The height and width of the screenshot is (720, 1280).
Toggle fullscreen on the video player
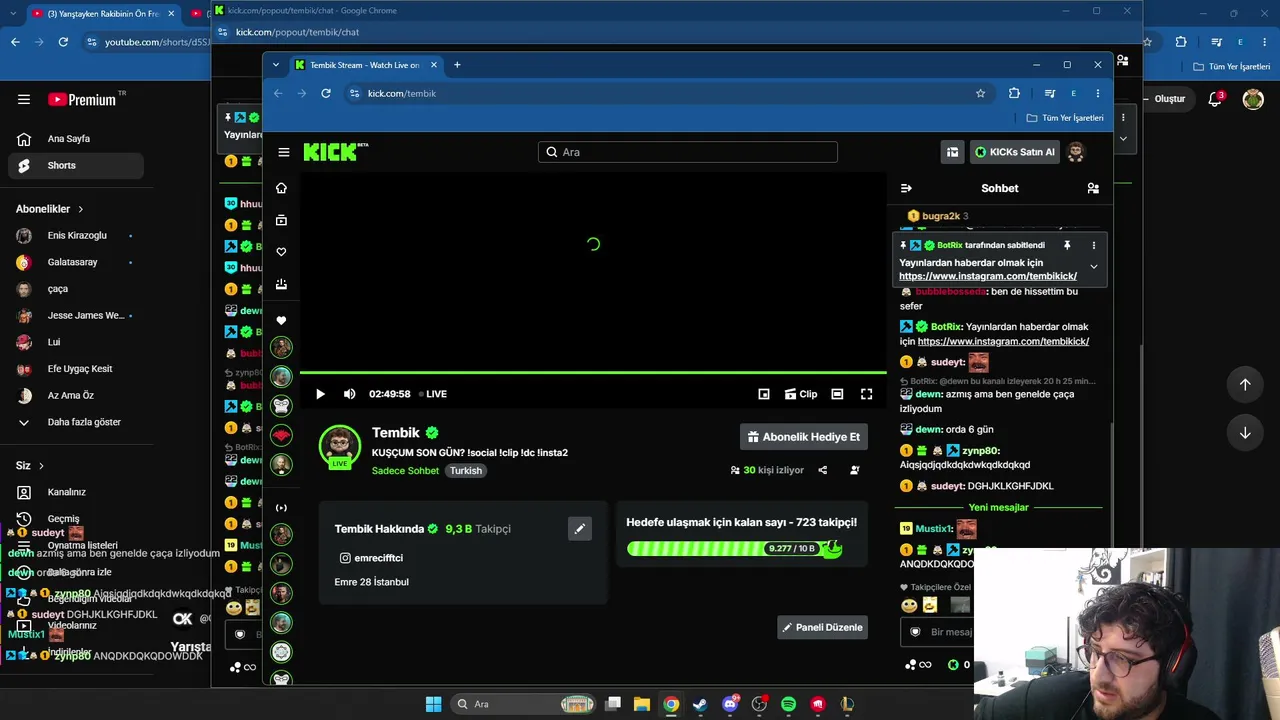coord(867,394)
